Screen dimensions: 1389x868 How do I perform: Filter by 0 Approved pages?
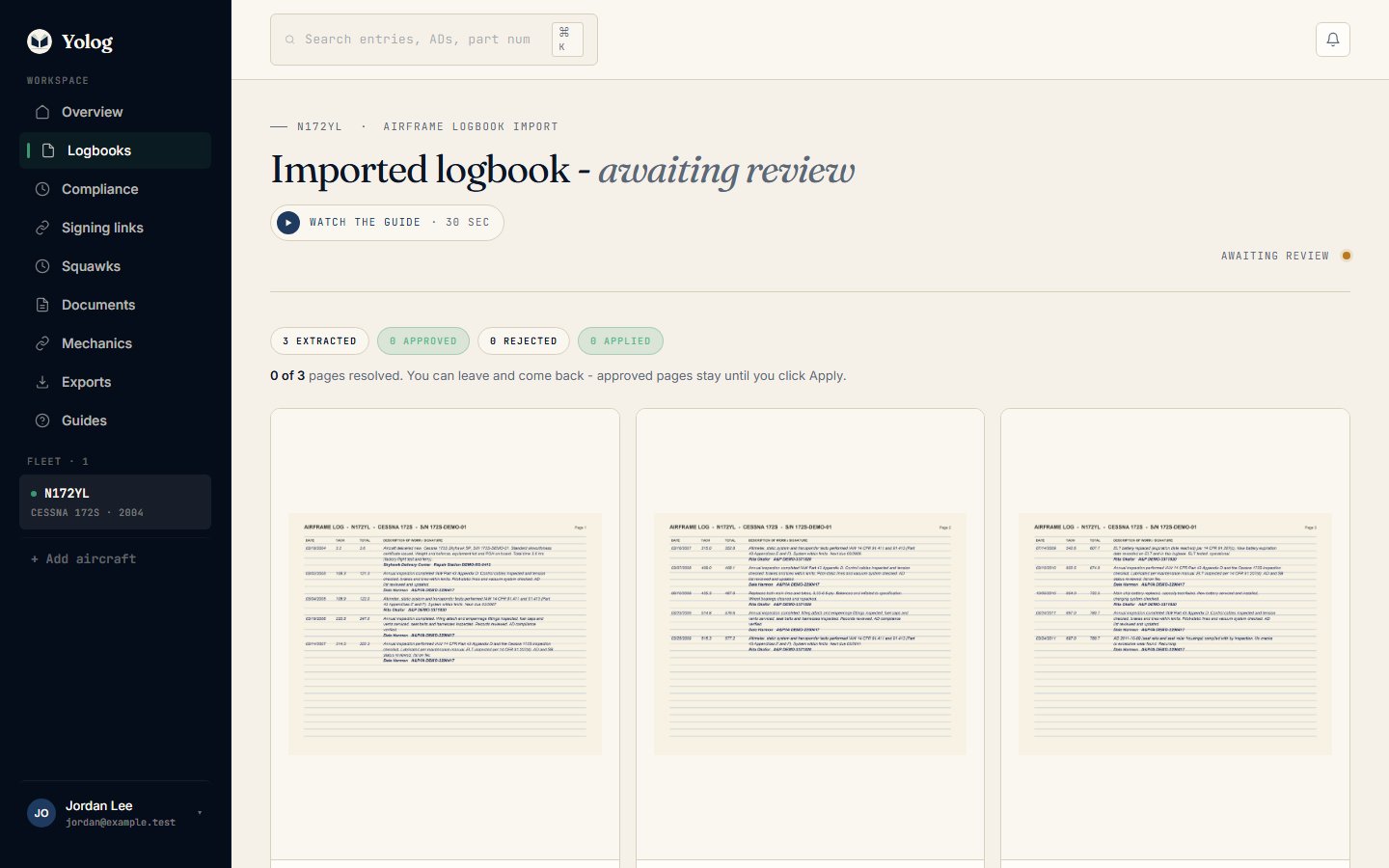(423, 341)
